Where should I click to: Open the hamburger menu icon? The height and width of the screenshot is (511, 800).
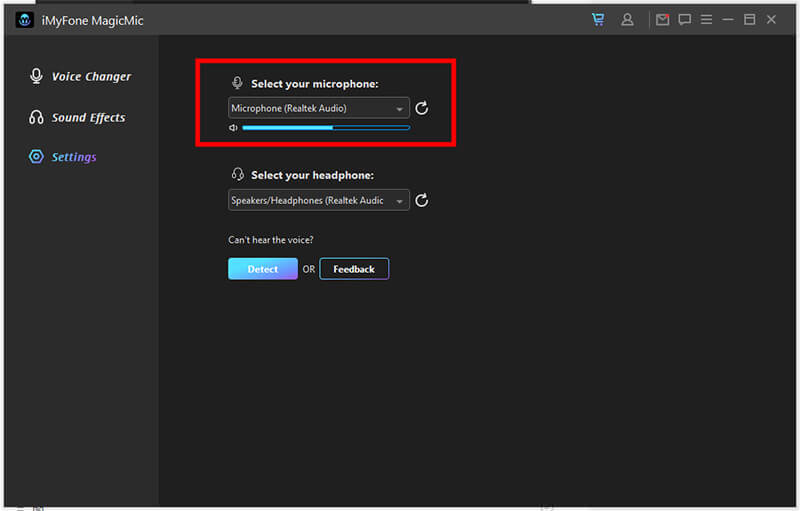(x=706, y=19)
